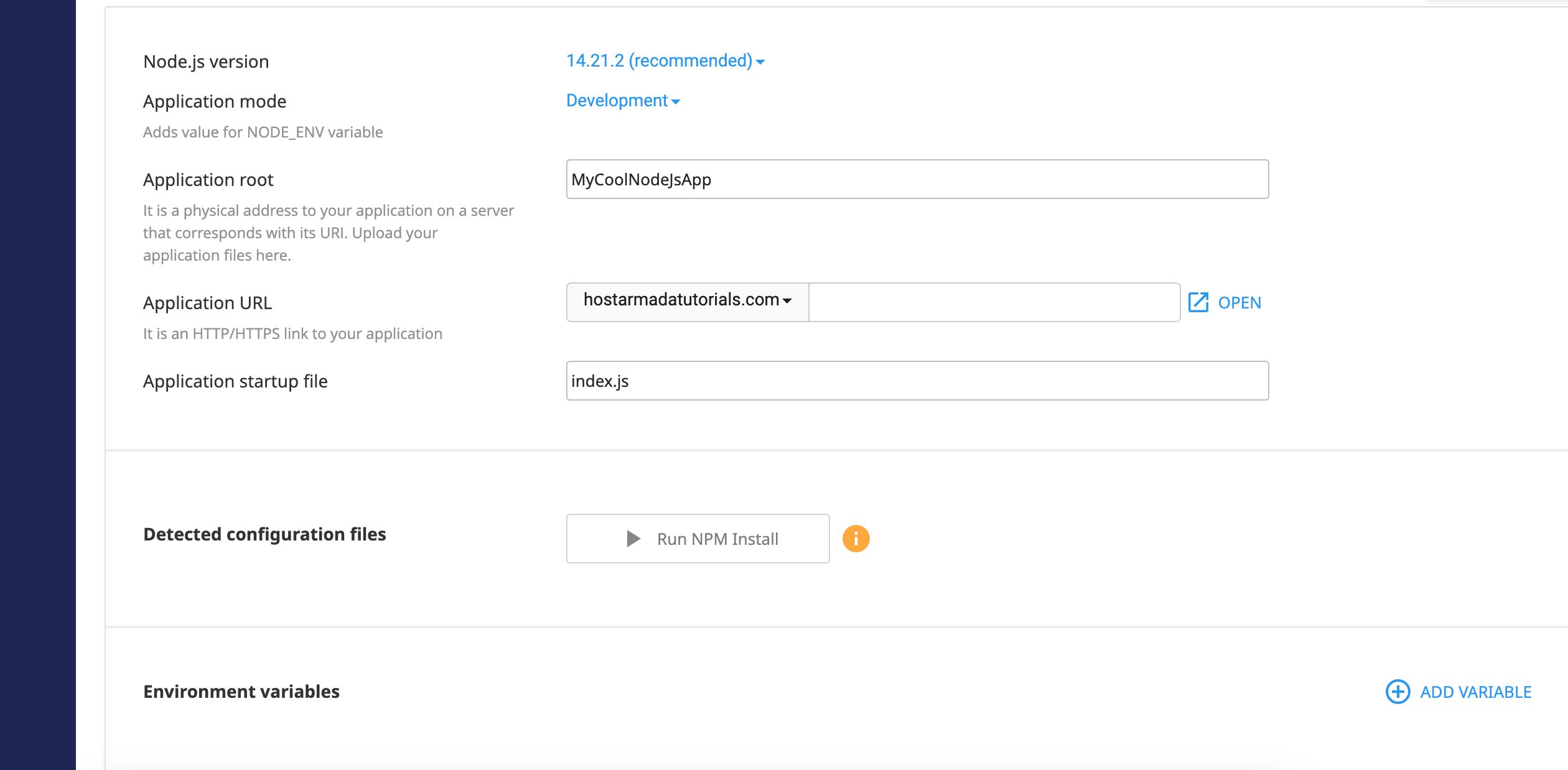Click the orange info icon beside NPM Install
The width and height of the screenshot is (1568, 770).
click(x=856, y=539)
